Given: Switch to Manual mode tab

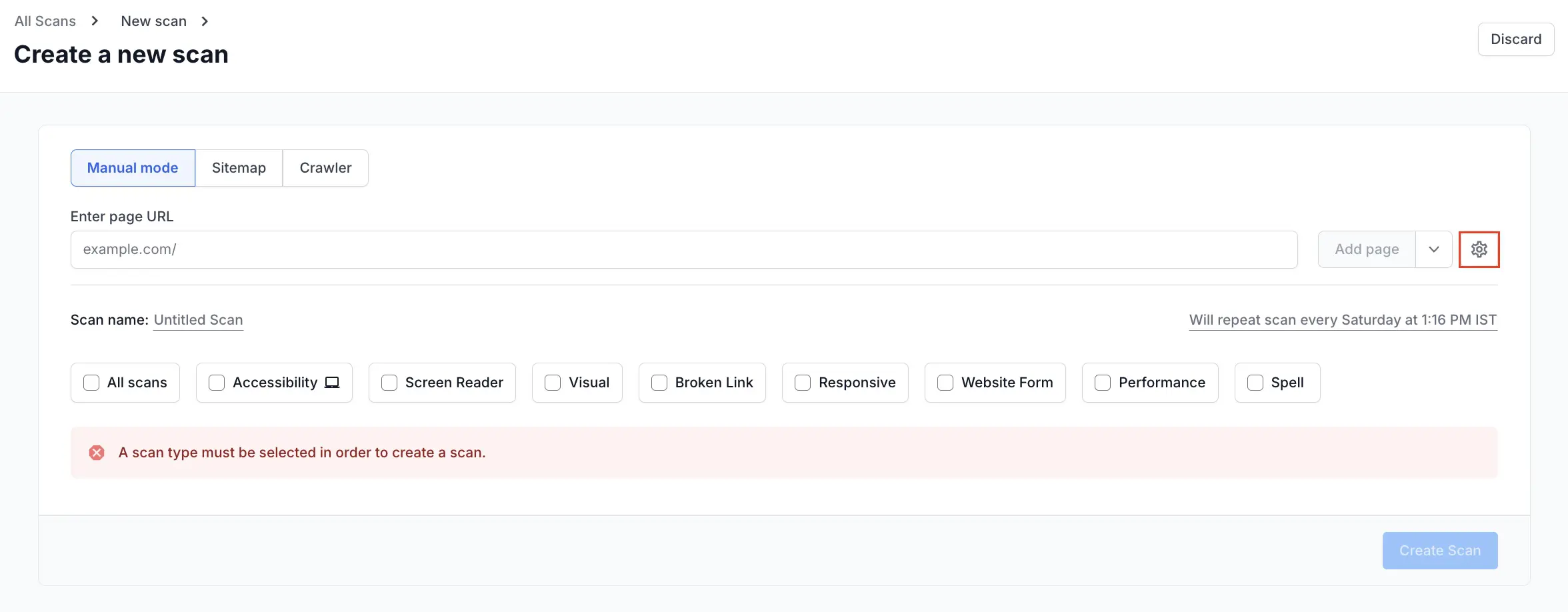Looking at the screenshot, I should [133, 168].
